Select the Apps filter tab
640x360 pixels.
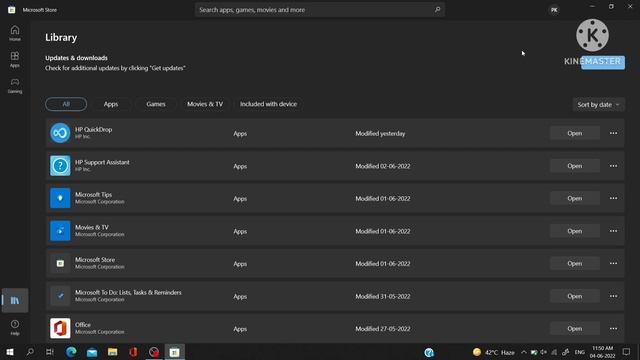(x=111, y=104)
